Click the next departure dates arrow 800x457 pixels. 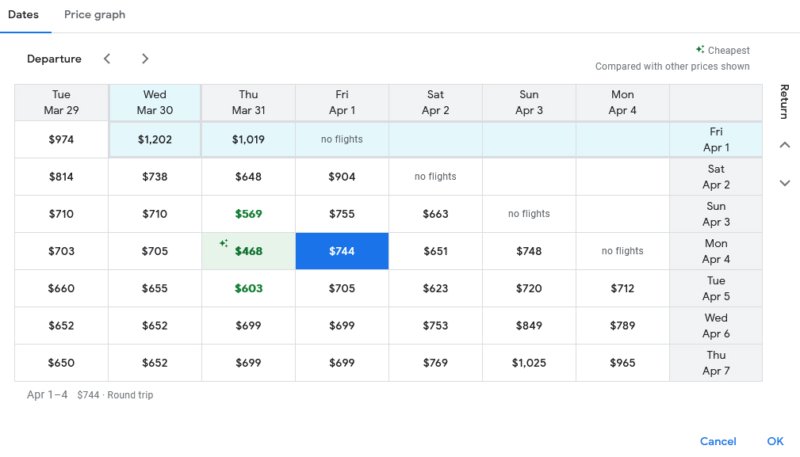[145, 59]
